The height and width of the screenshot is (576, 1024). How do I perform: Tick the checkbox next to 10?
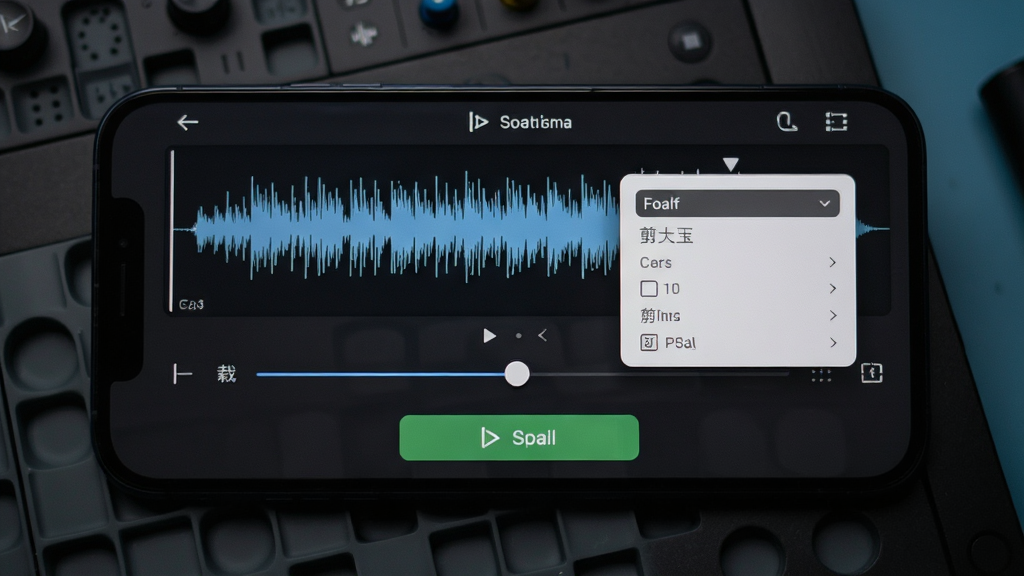click(x=648, y=289)
